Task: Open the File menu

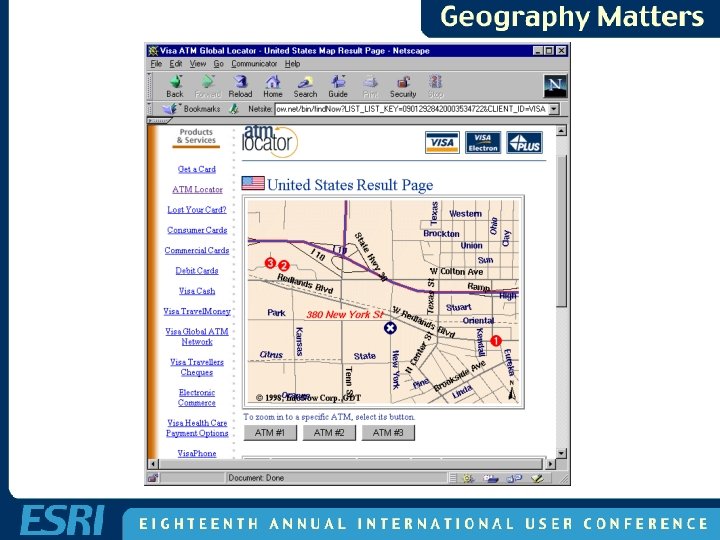Action: pyautogui.click(x=156, y=64)
